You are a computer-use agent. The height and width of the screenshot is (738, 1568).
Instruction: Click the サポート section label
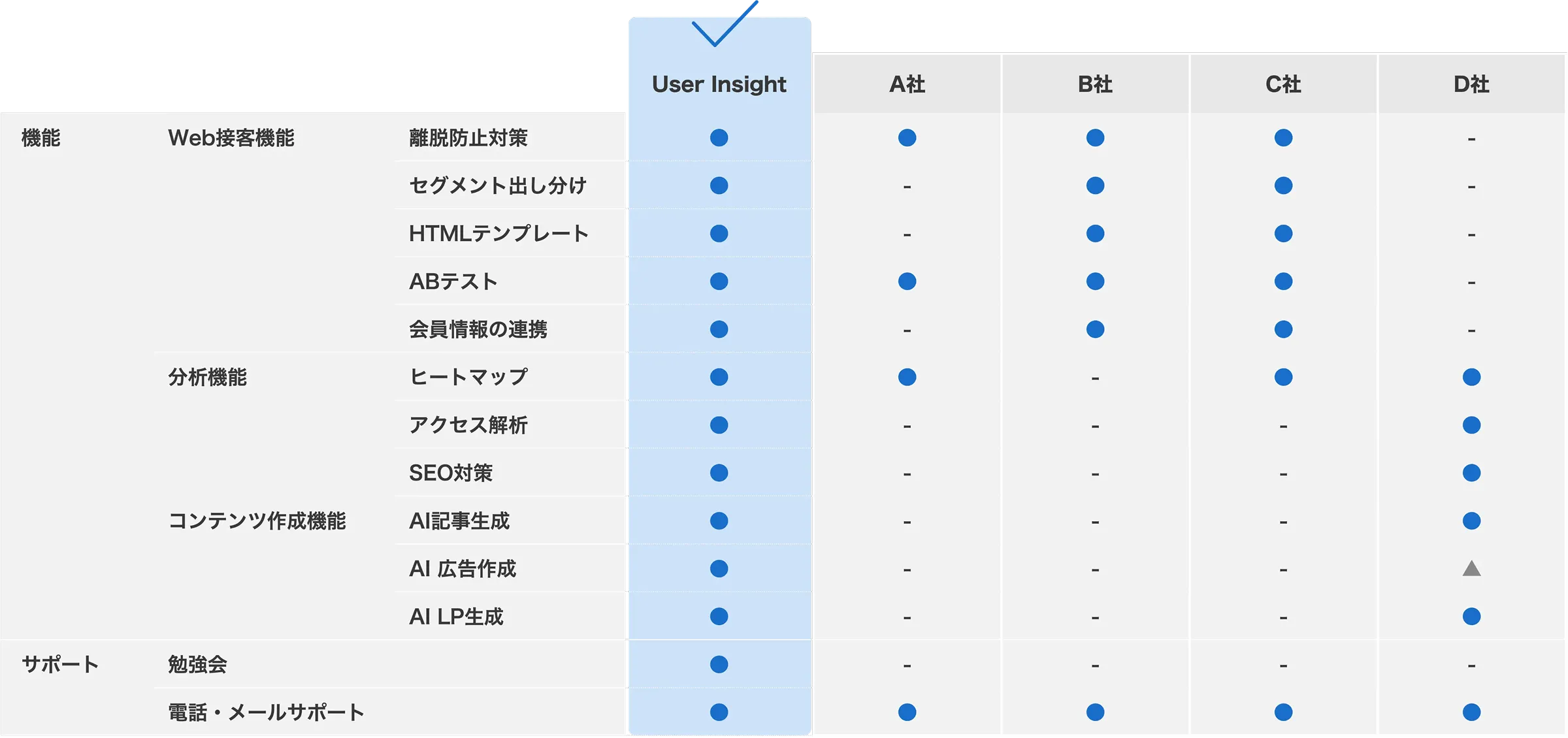tap(60, 664)
